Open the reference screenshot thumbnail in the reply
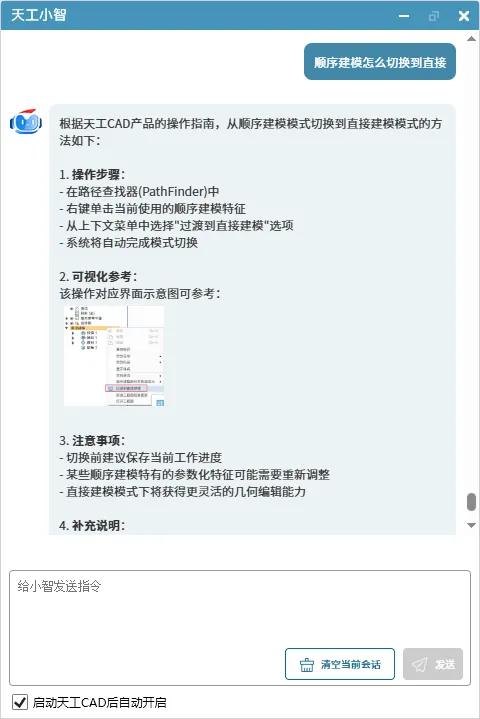 coord(114,356)
